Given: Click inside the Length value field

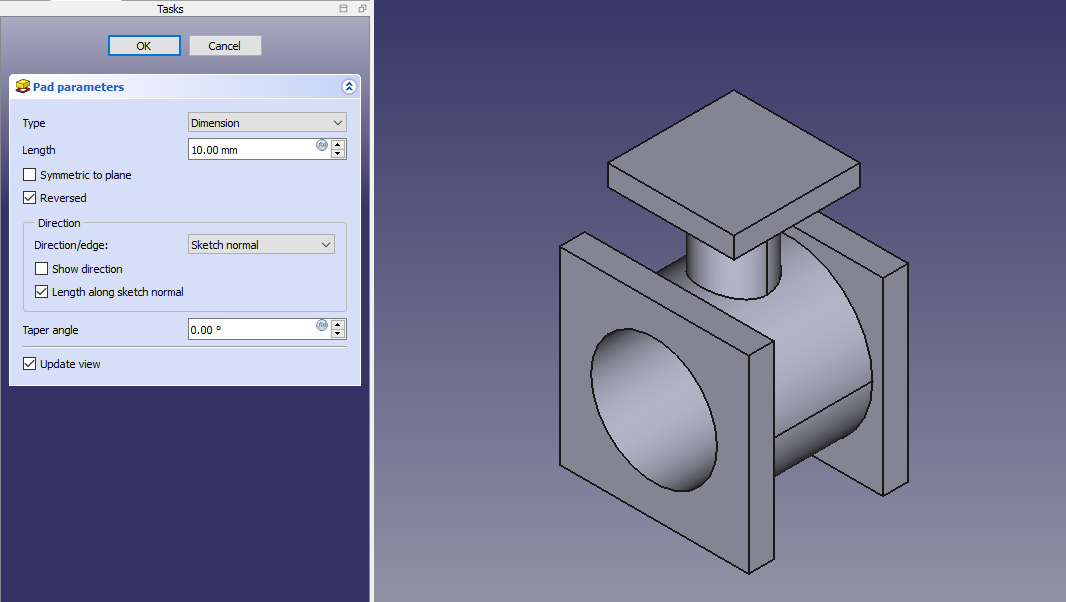Looking at the screenshot, I should click(x=250, y=150).
